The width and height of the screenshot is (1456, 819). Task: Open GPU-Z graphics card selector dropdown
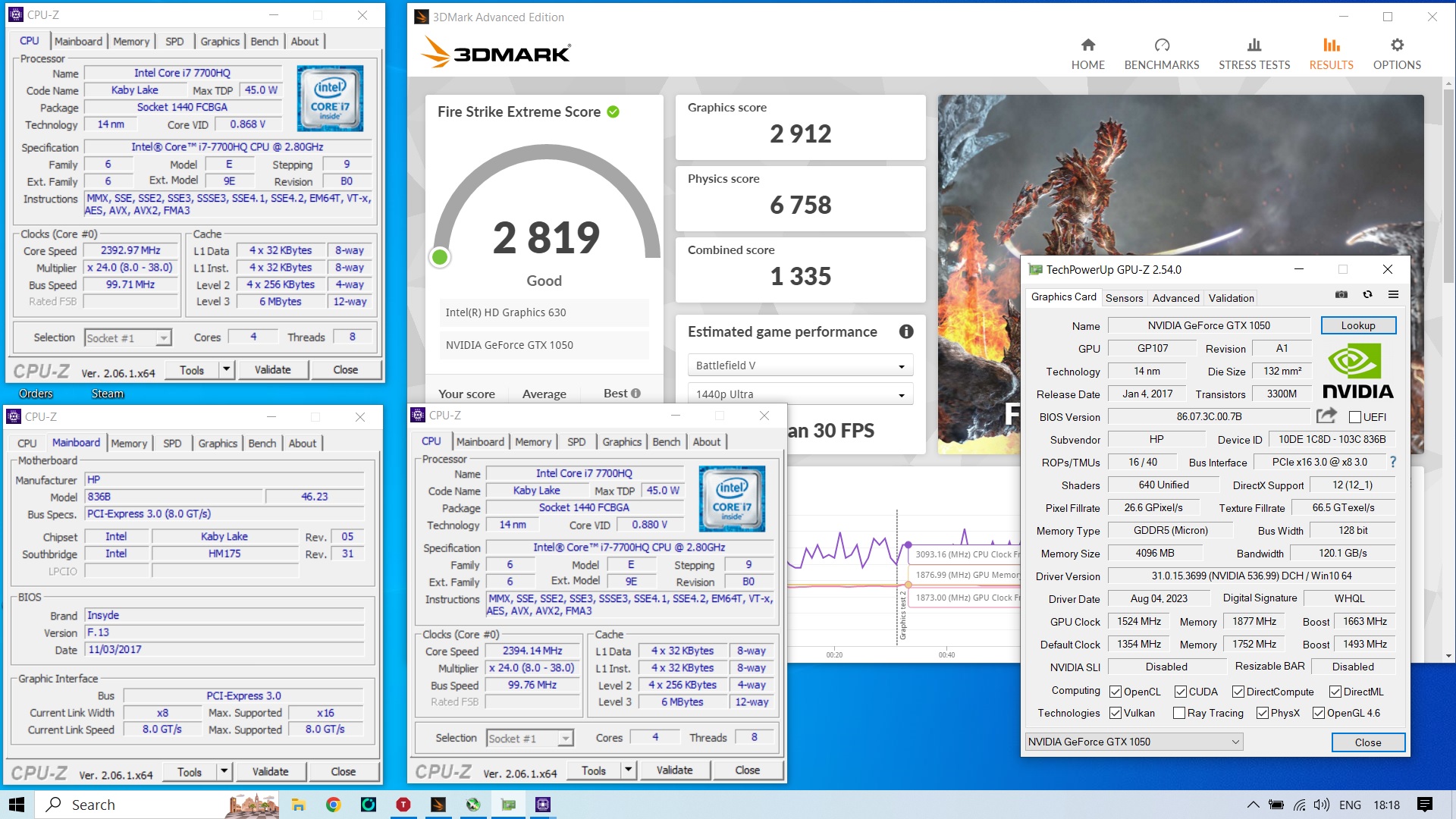click(1134, 742)
